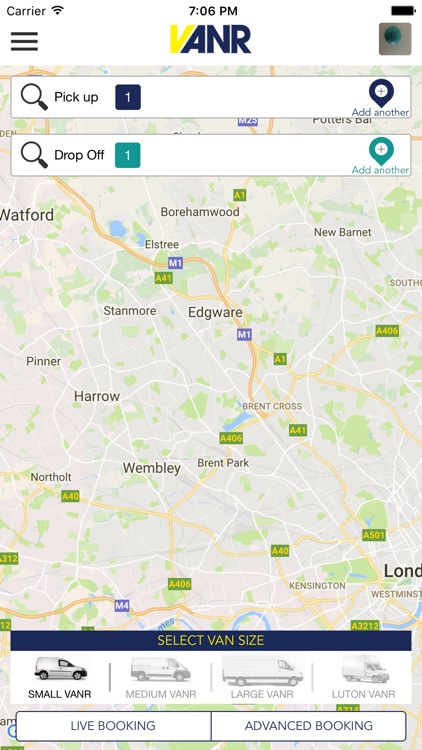Tap the profile picture thumbnail

(395, 39)
